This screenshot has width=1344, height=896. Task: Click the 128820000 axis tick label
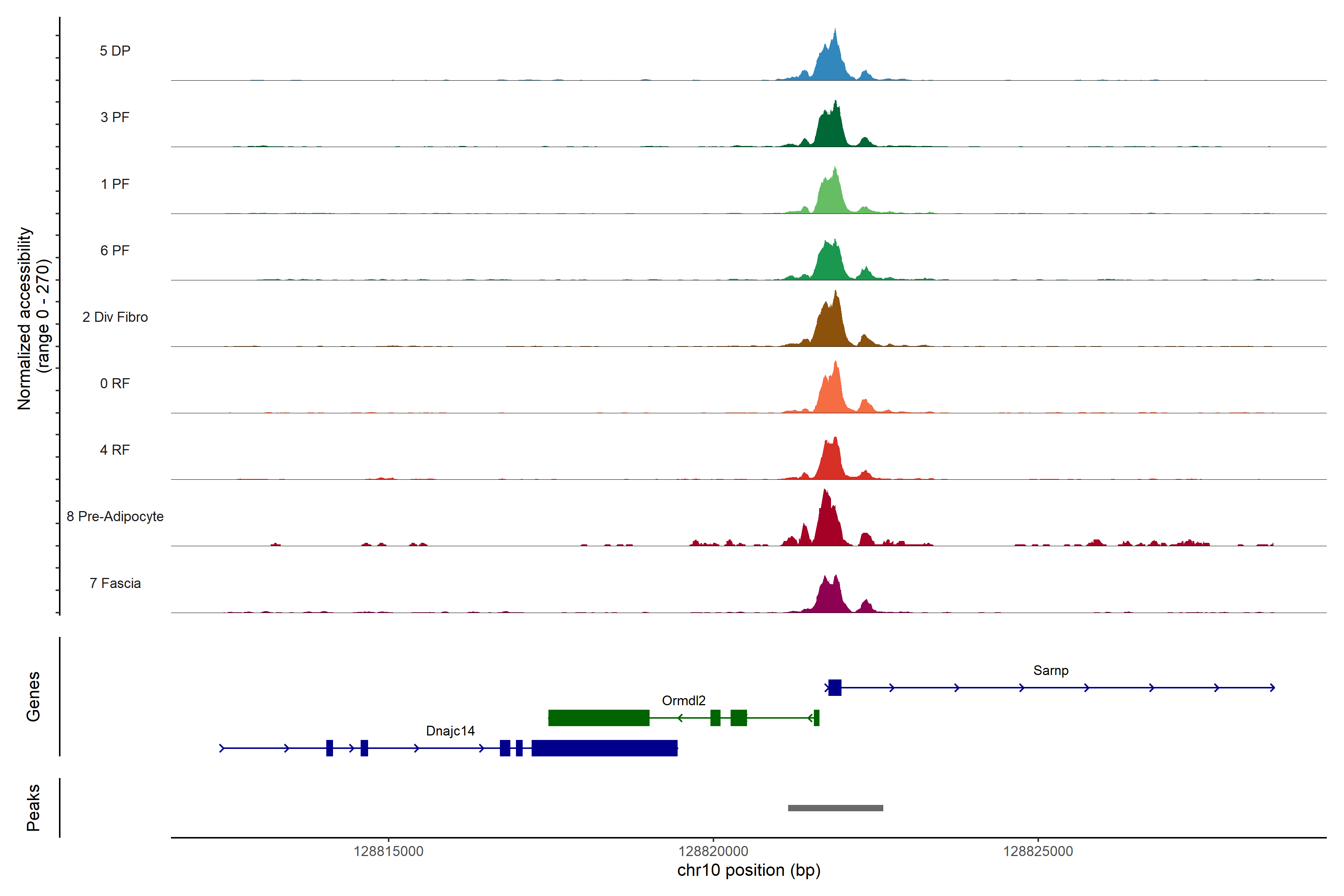coord(713,851)
